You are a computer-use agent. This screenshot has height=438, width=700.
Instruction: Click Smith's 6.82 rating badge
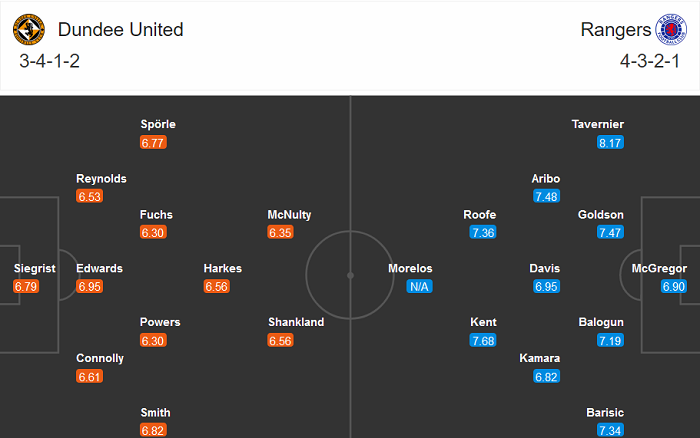click(153, 431)
